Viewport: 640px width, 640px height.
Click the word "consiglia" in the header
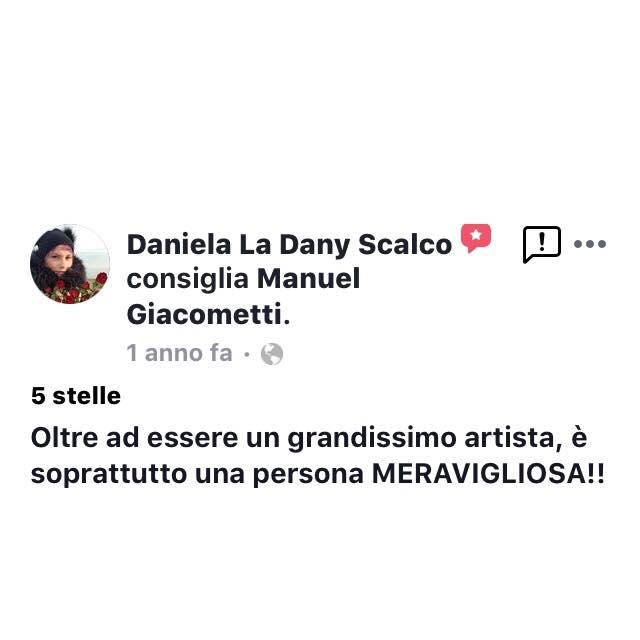188,280
